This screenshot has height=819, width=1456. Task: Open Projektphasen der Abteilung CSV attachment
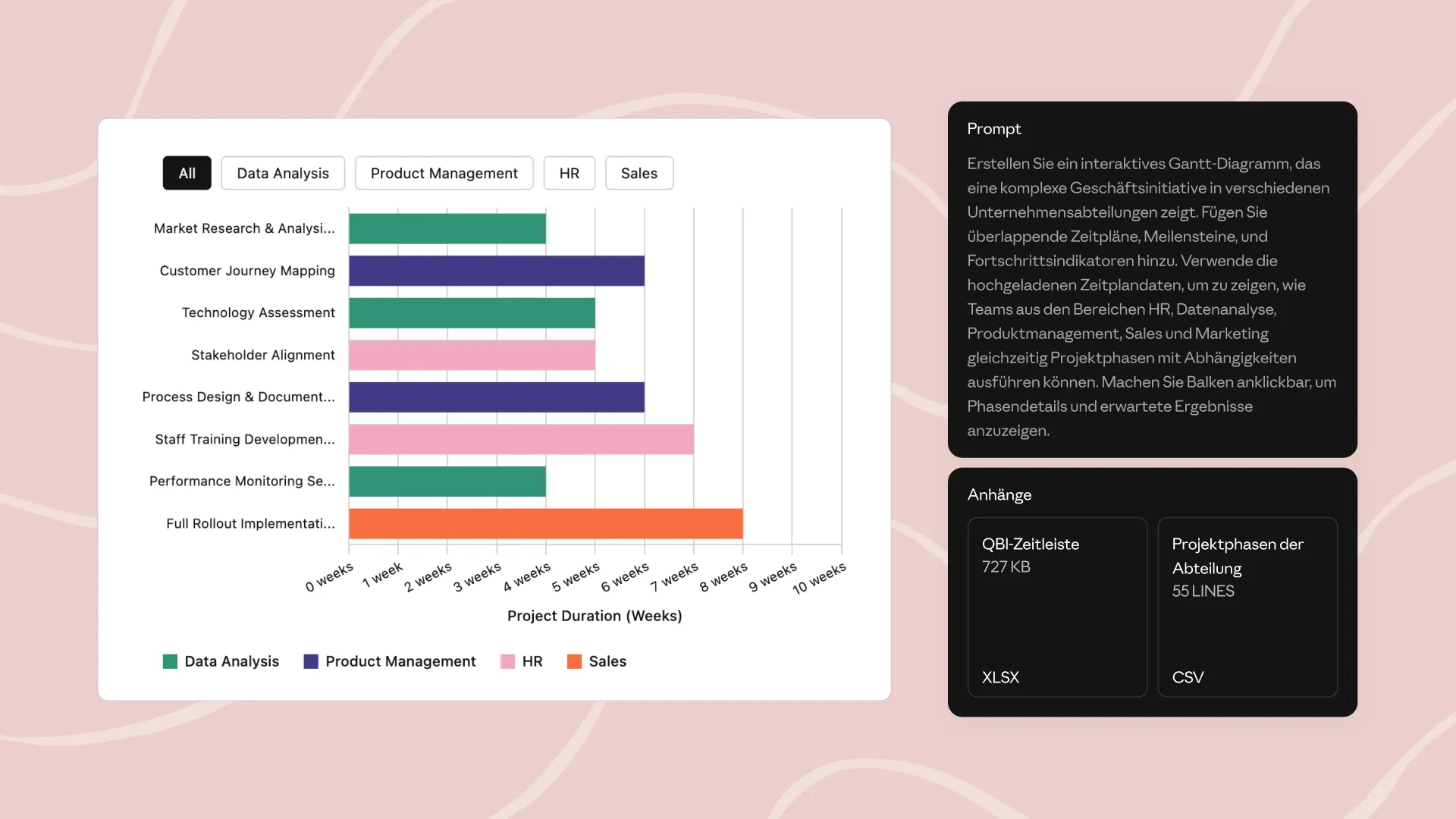(x=1247, y=607)
